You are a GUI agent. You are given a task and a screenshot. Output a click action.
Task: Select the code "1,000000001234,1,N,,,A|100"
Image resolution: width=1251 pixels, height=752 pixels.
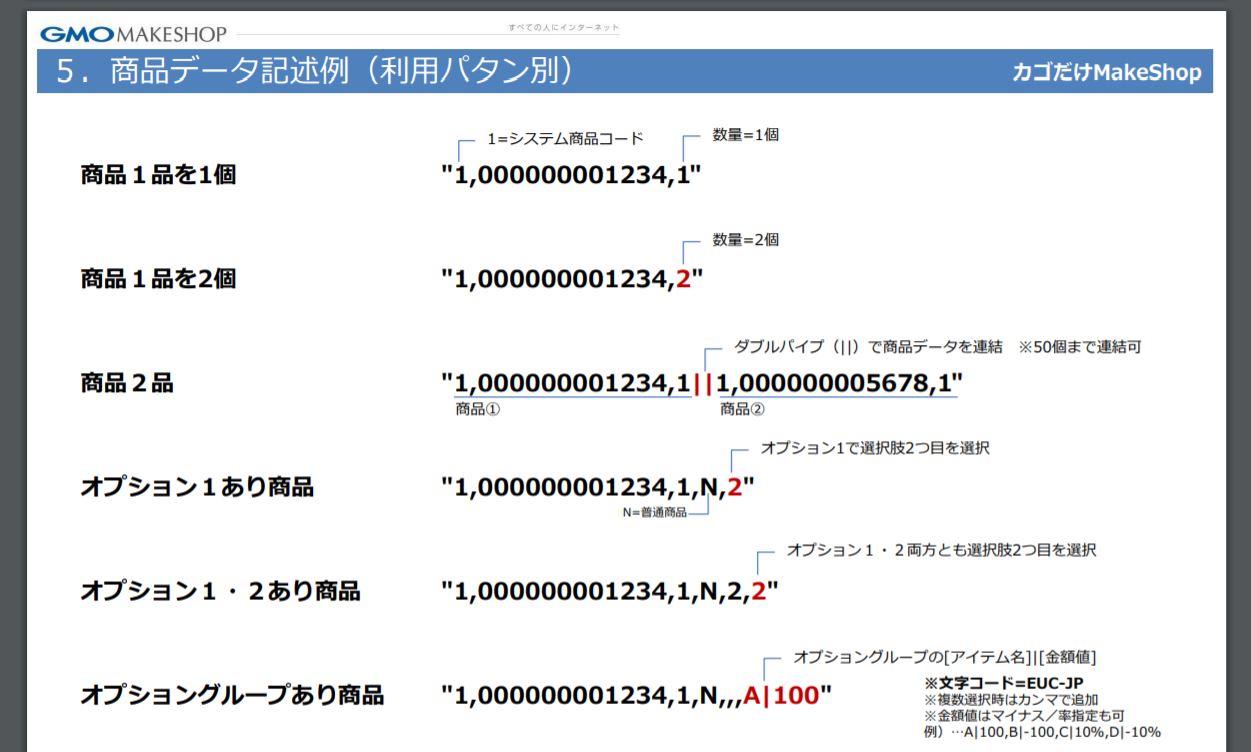636,695
